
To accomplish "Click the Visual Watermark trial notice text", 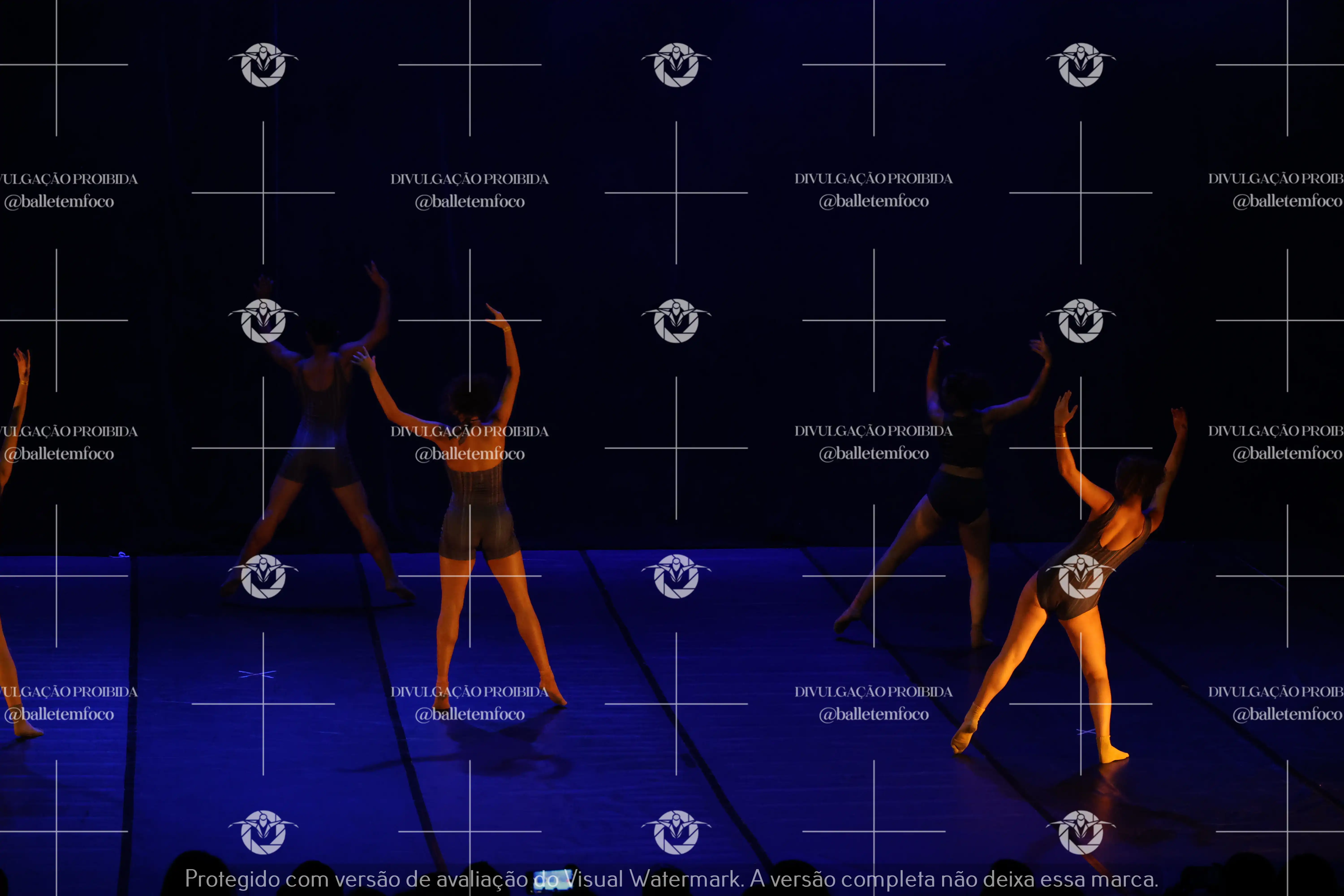I will (x=671, y=879).
